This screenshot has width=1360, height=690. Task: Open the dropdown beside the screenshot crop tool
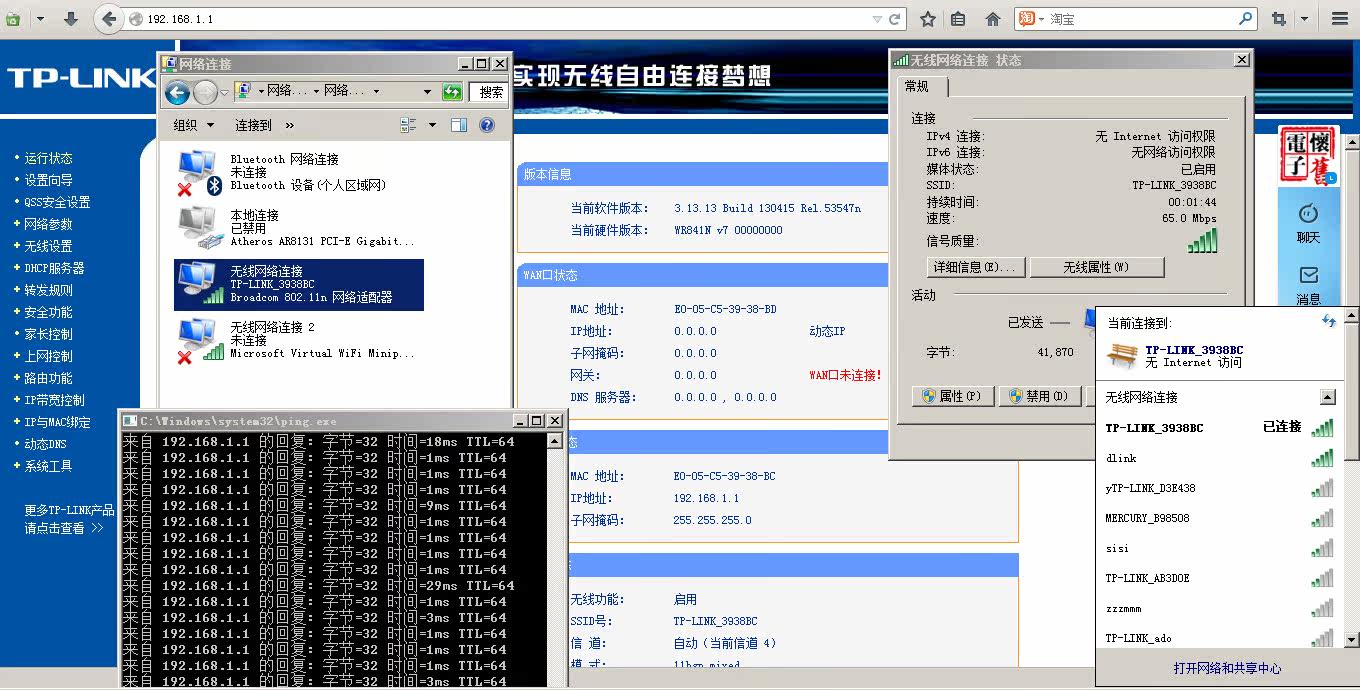[1305, 19]
